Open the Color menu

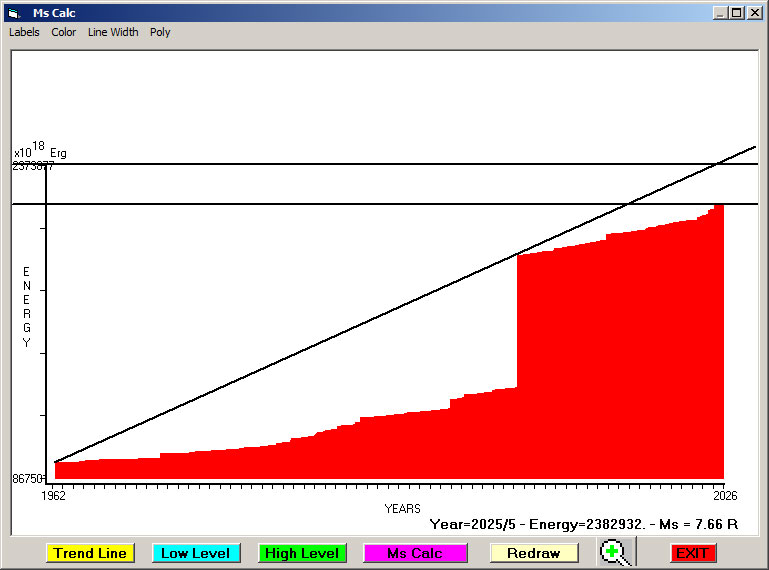click(x=64, y=32)
